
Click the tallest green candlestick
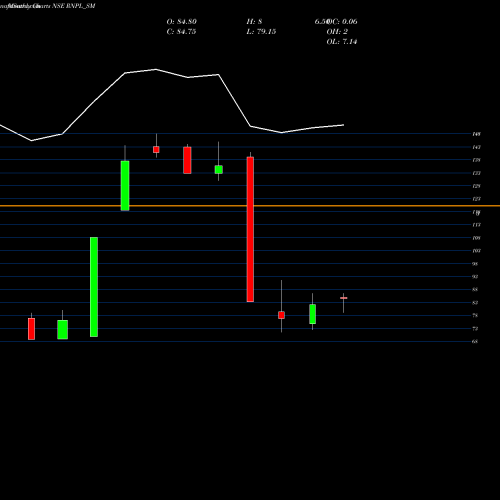point(94,287)
